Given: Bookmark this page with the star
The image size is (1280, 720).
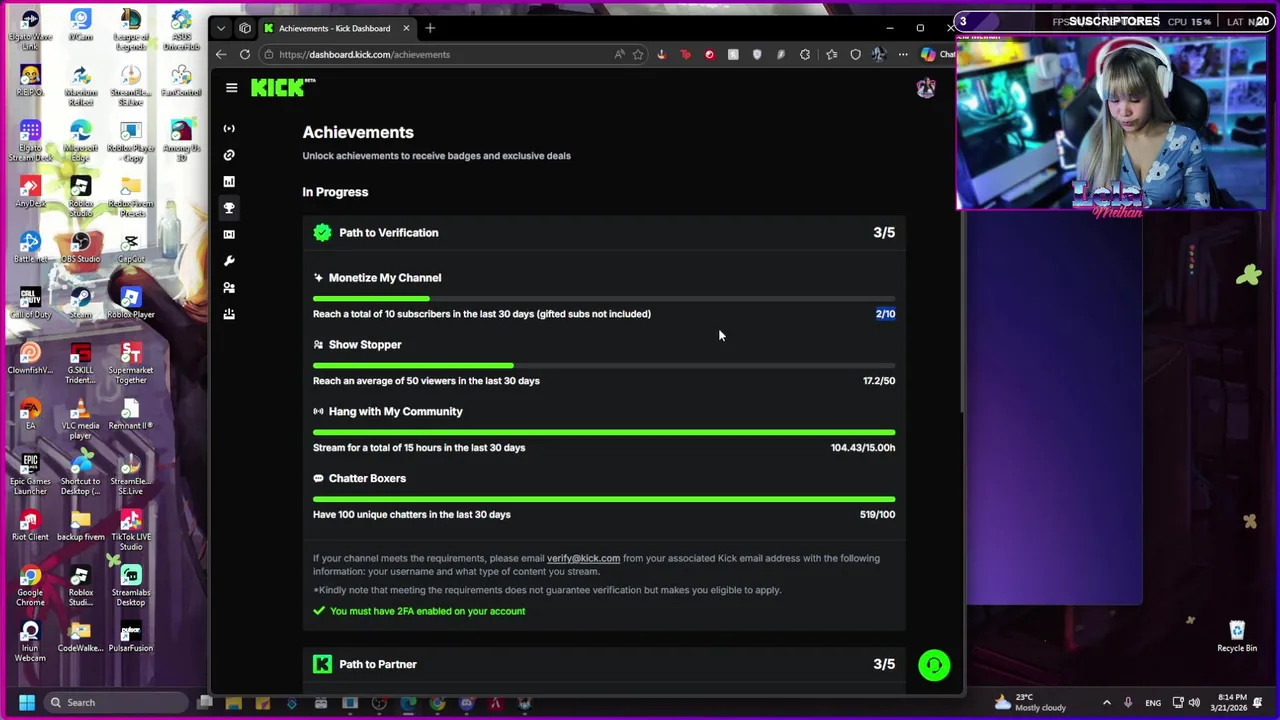Looking at the screenshot, I should tap(638, 54).
